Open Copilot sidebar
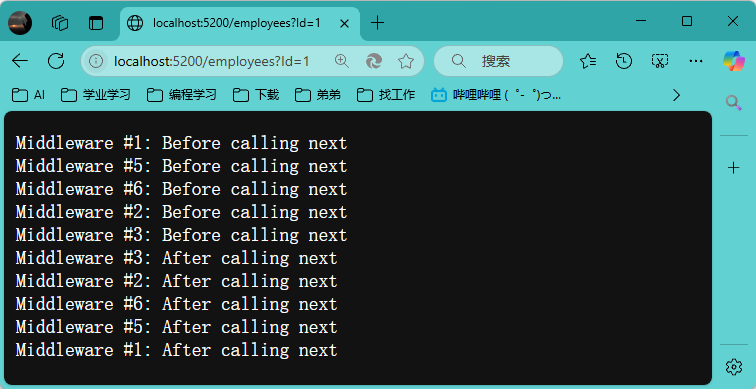The width and height of the screenshot is (756, 389). 733,61
